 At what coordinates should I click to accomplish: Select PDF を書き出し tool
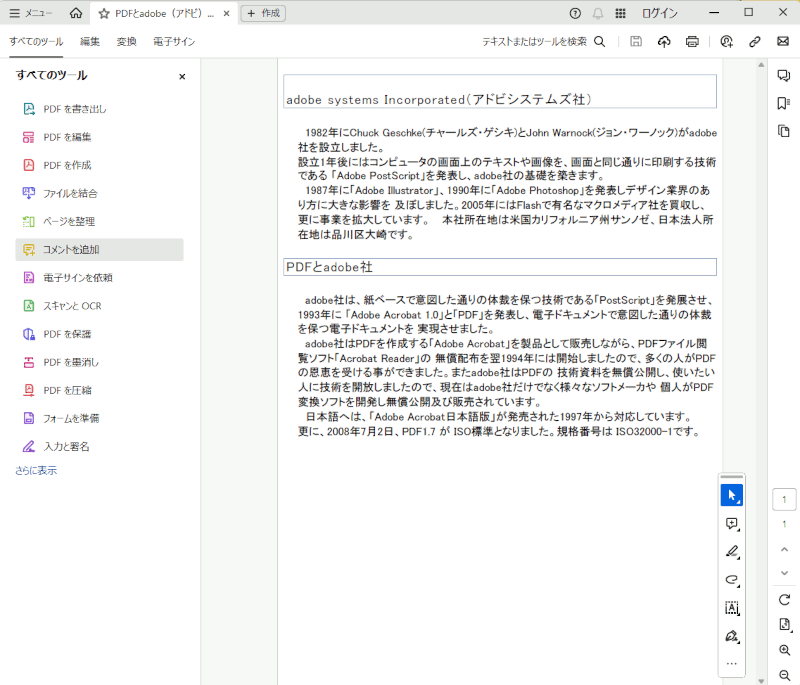pyautogui.click(x=99, y=109)
